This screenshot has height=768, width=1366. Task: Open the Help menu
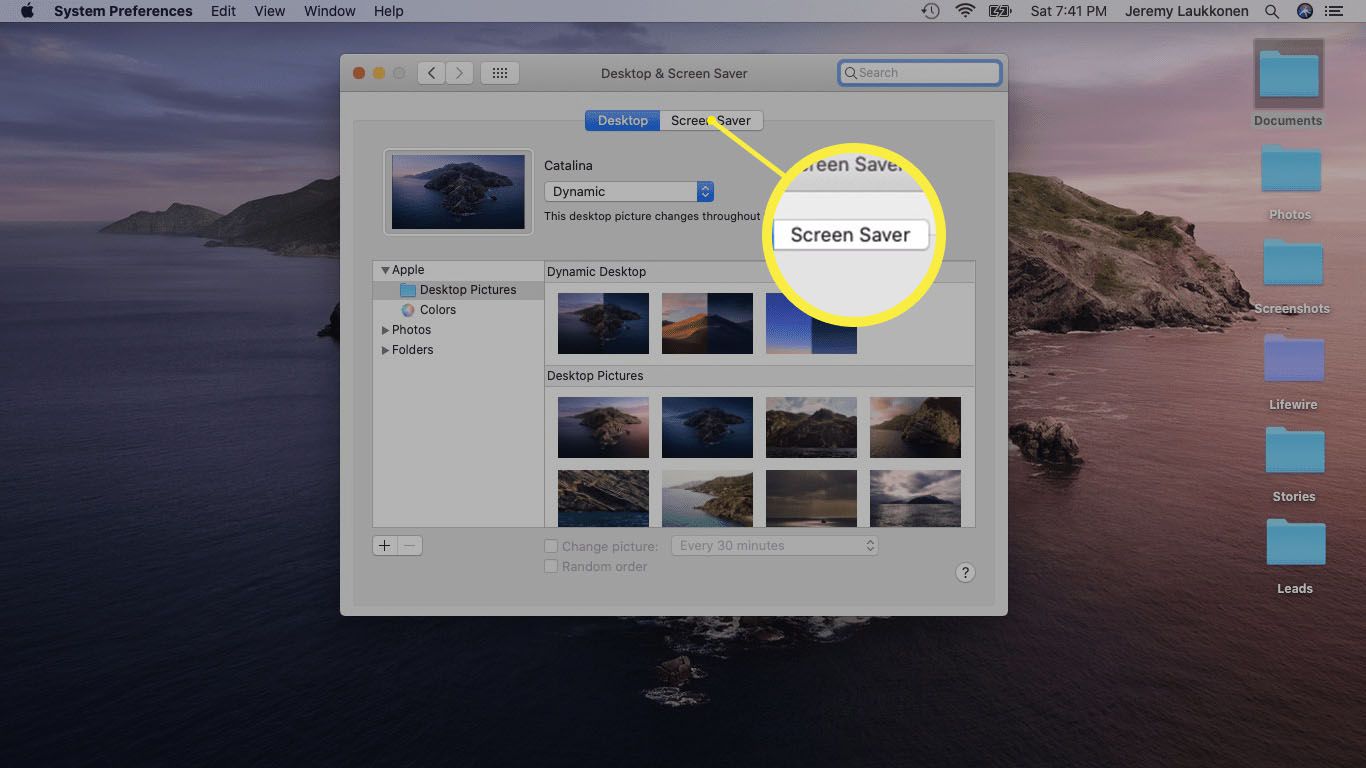click(x=388, y=11)
